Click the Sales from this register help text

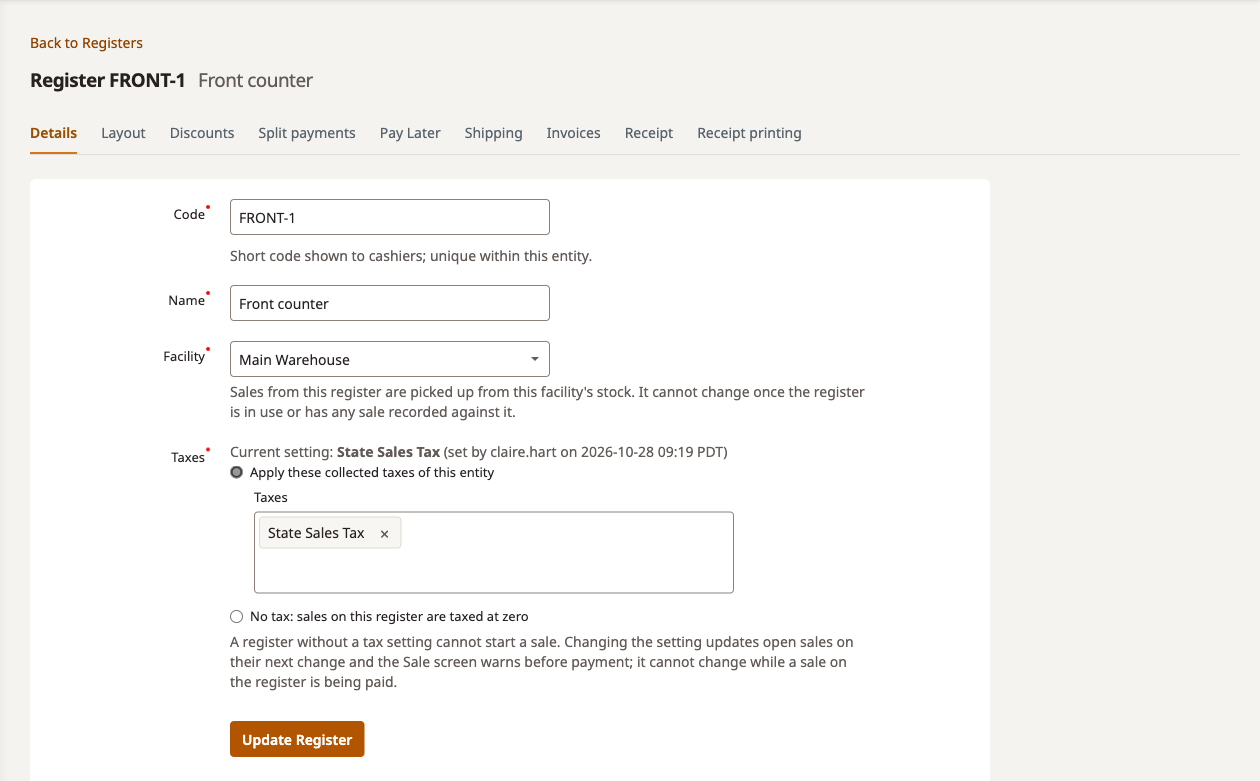point(547,402)
